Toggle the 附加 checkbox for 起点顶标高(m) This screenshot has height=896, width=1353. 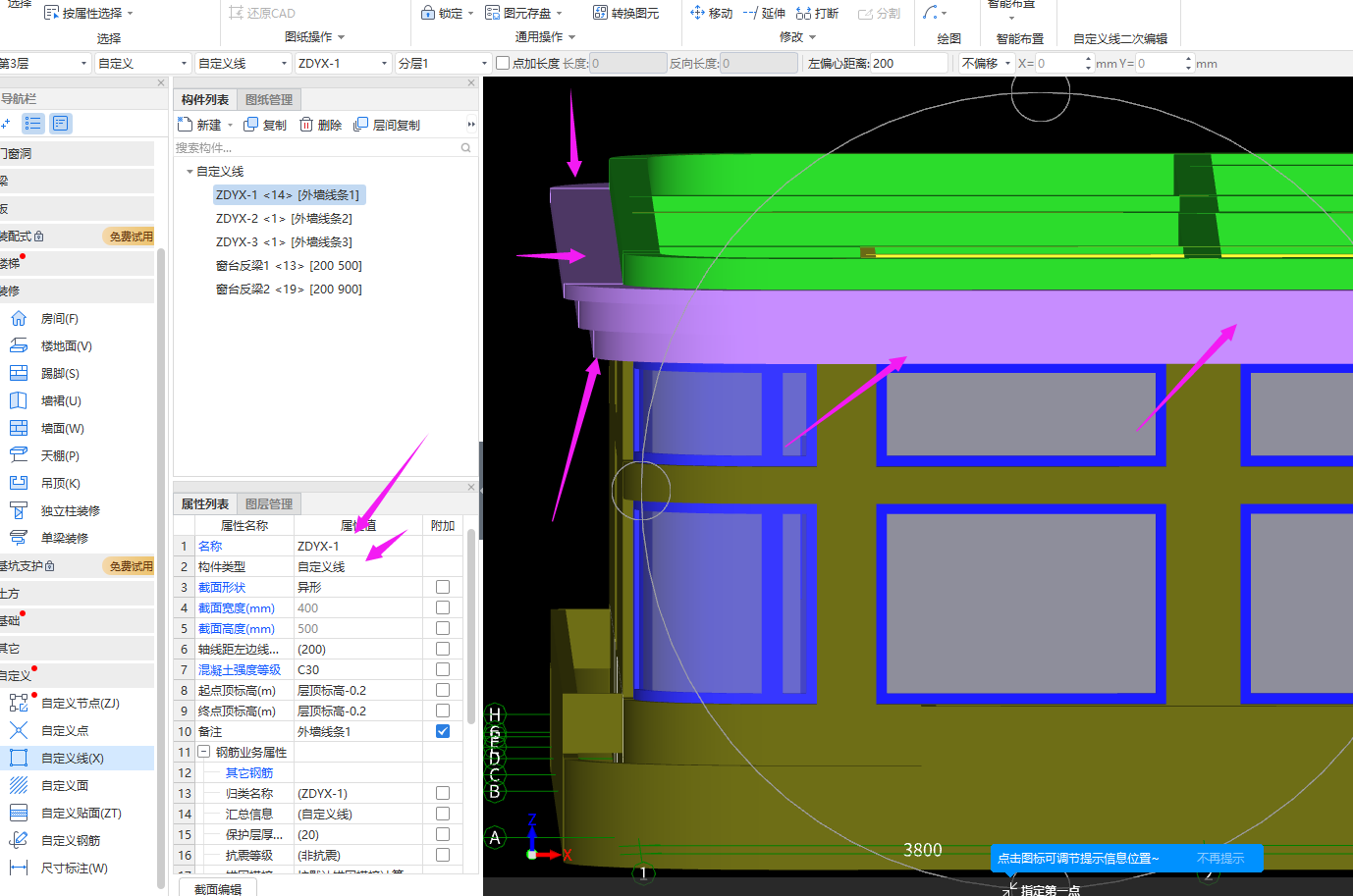(443, 690)
